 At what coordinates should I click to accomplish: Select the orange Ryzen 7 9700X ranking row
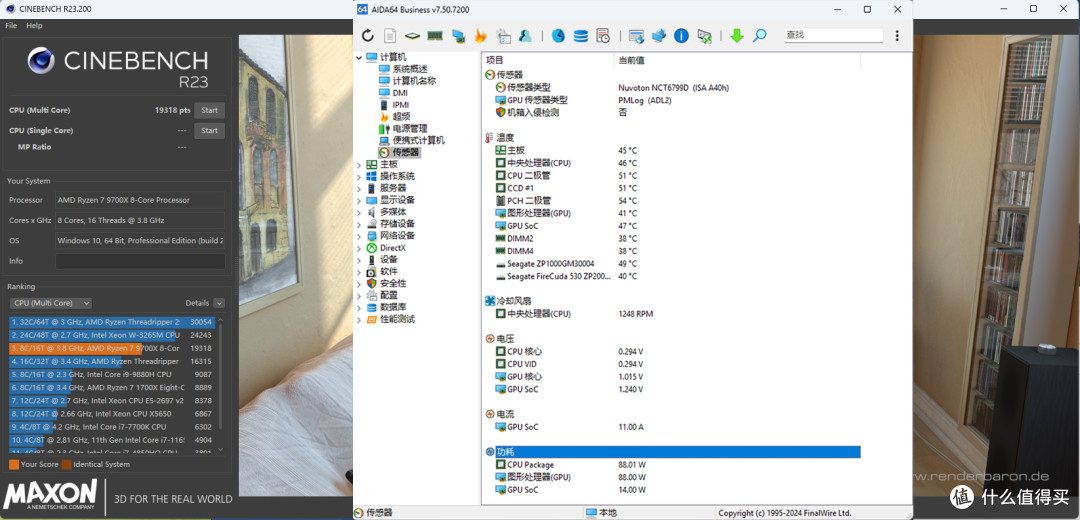tap(112, 348)
